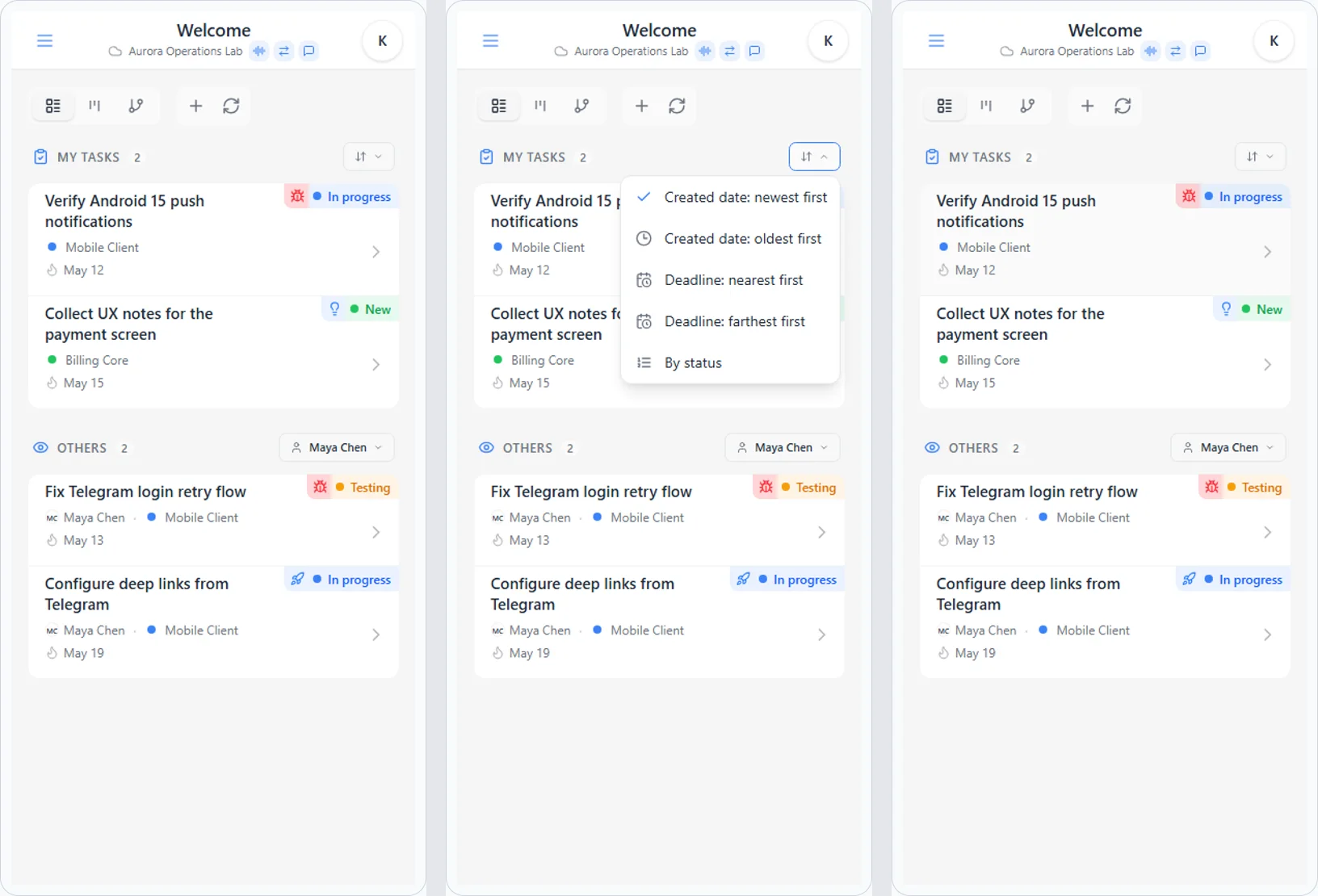Click Testing status badge in left screen
The width and height of the screenshot is (1318, 896).
tap(363, 487)
